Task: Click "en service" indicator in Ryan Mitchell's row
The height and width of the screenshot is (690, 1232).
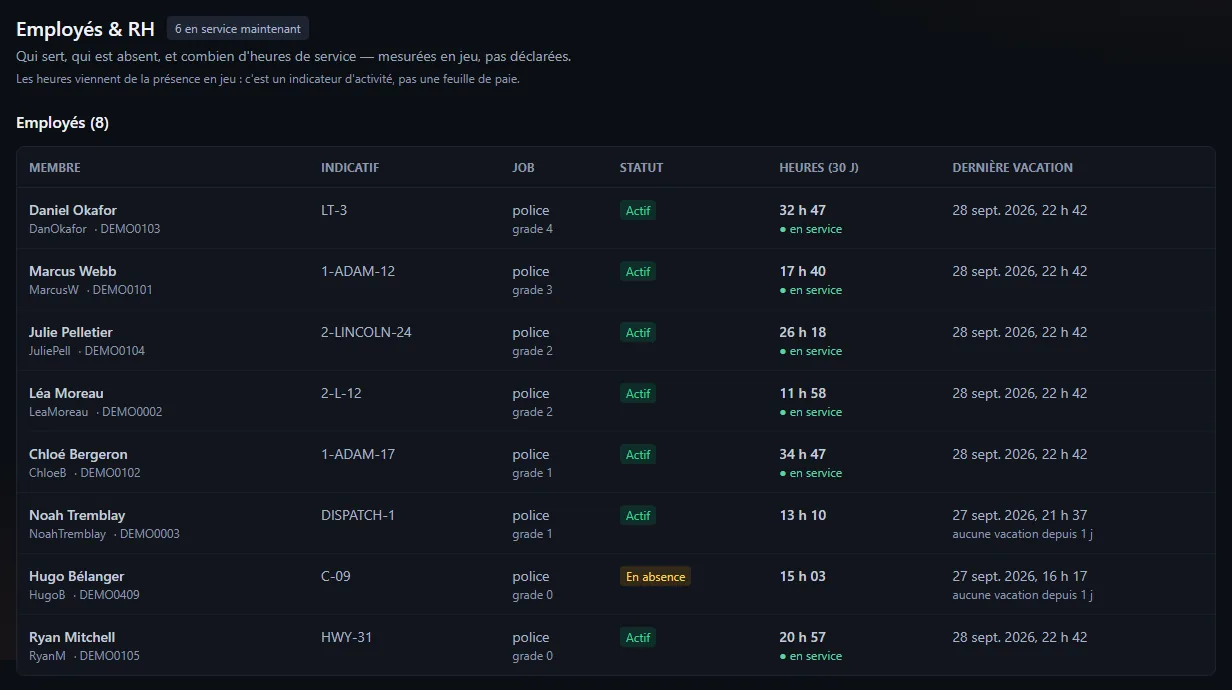Action: click(811, 656)
